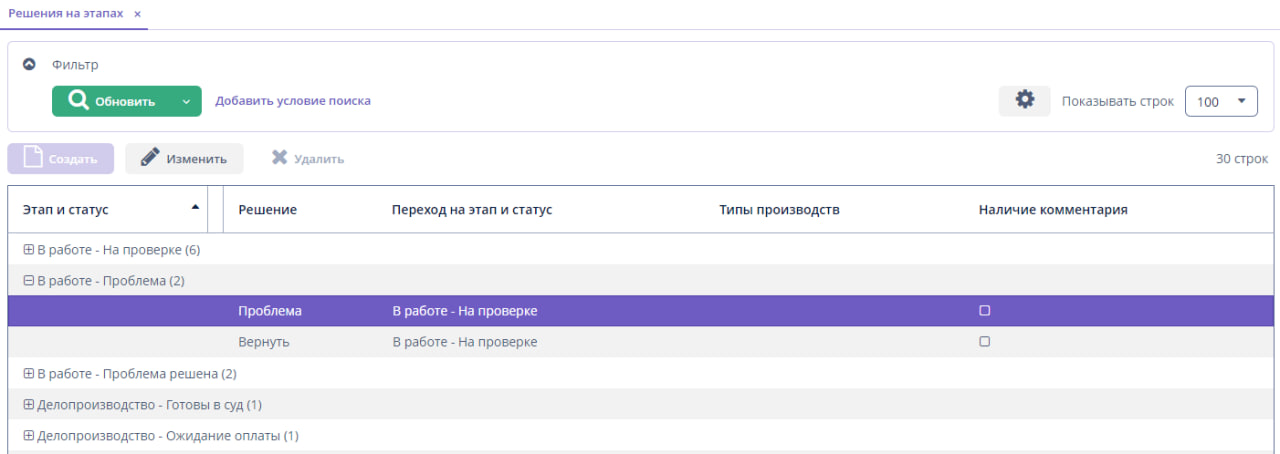Image resolution: width=1280 pixels, height=454 pixels.
Task: Click the gear settings icon
Action: pos(1024,100)
